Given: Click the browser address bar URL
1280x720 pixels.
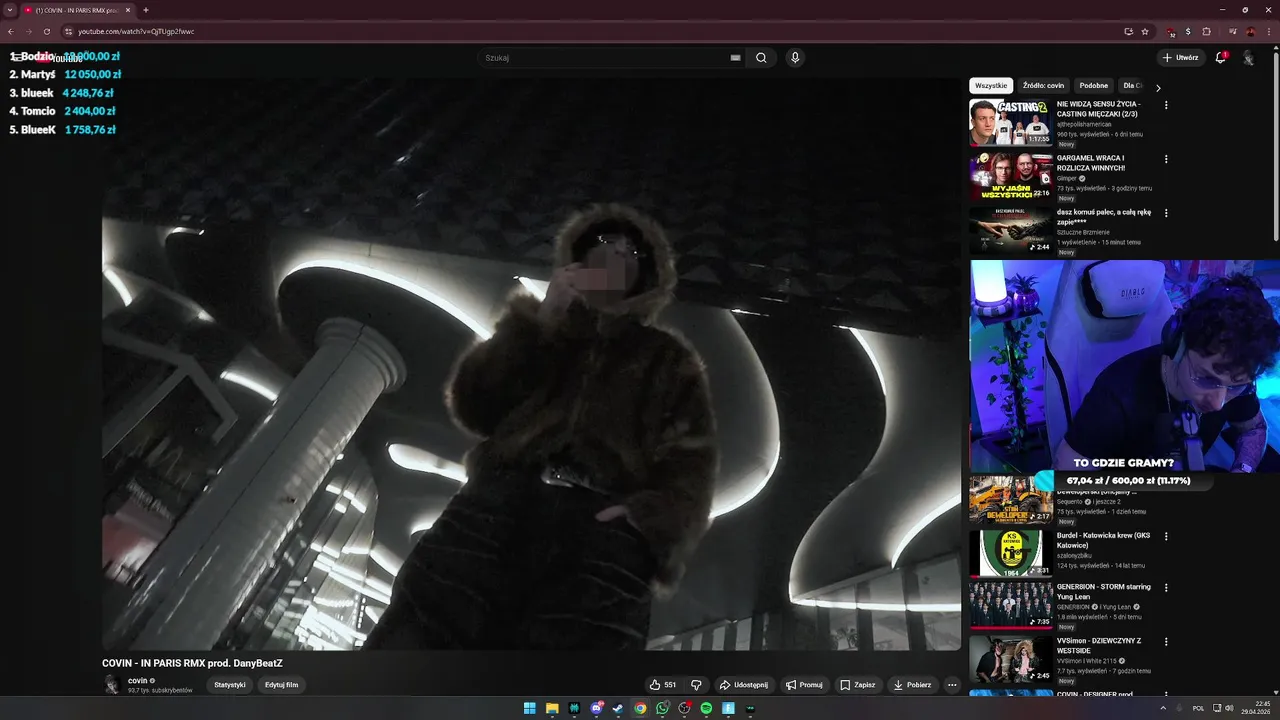Looking at the screenshot, I should coord(136,31).
